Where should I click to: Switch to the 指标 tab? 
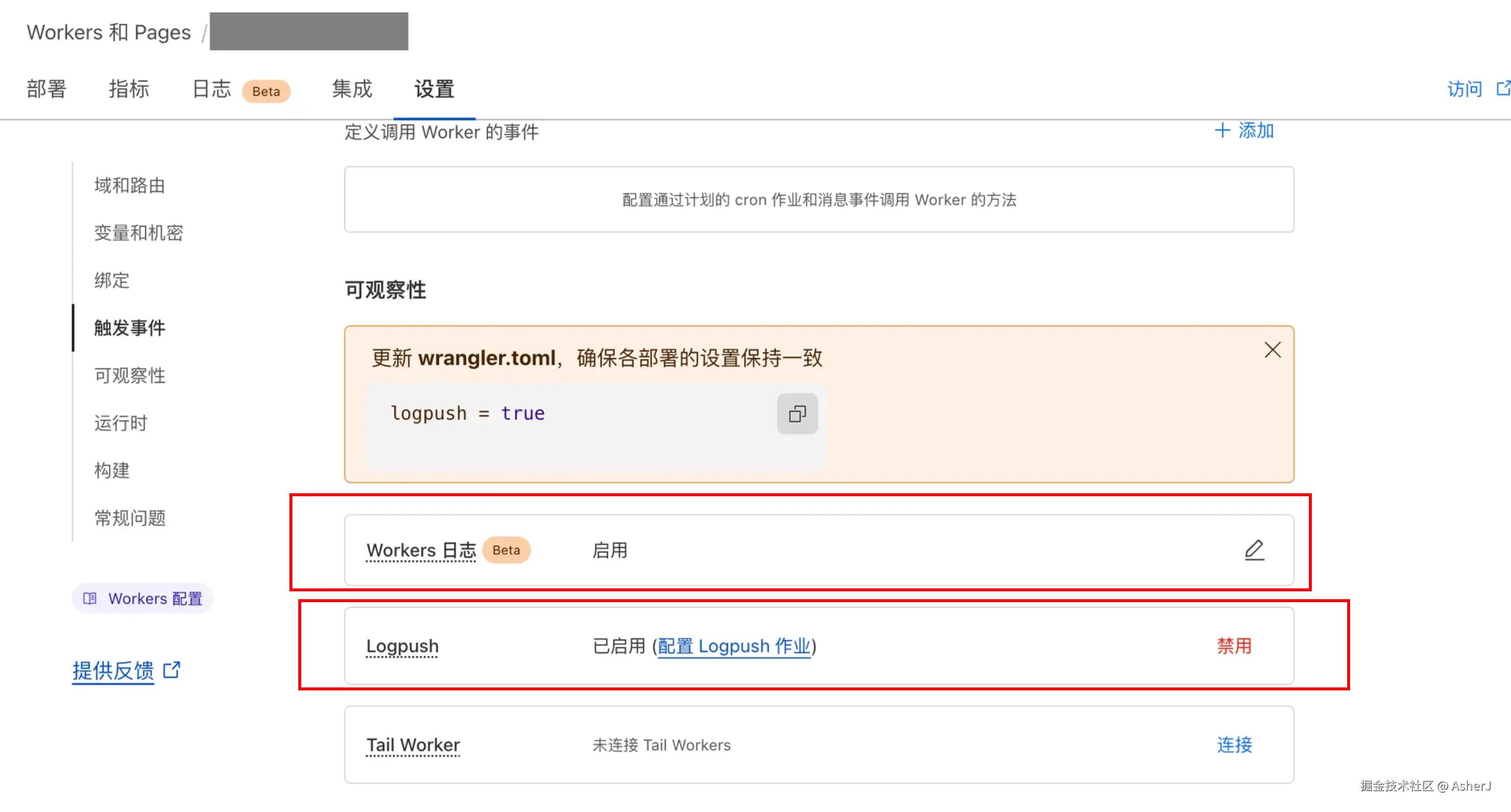pyautogui.click(x=129, y=89)
